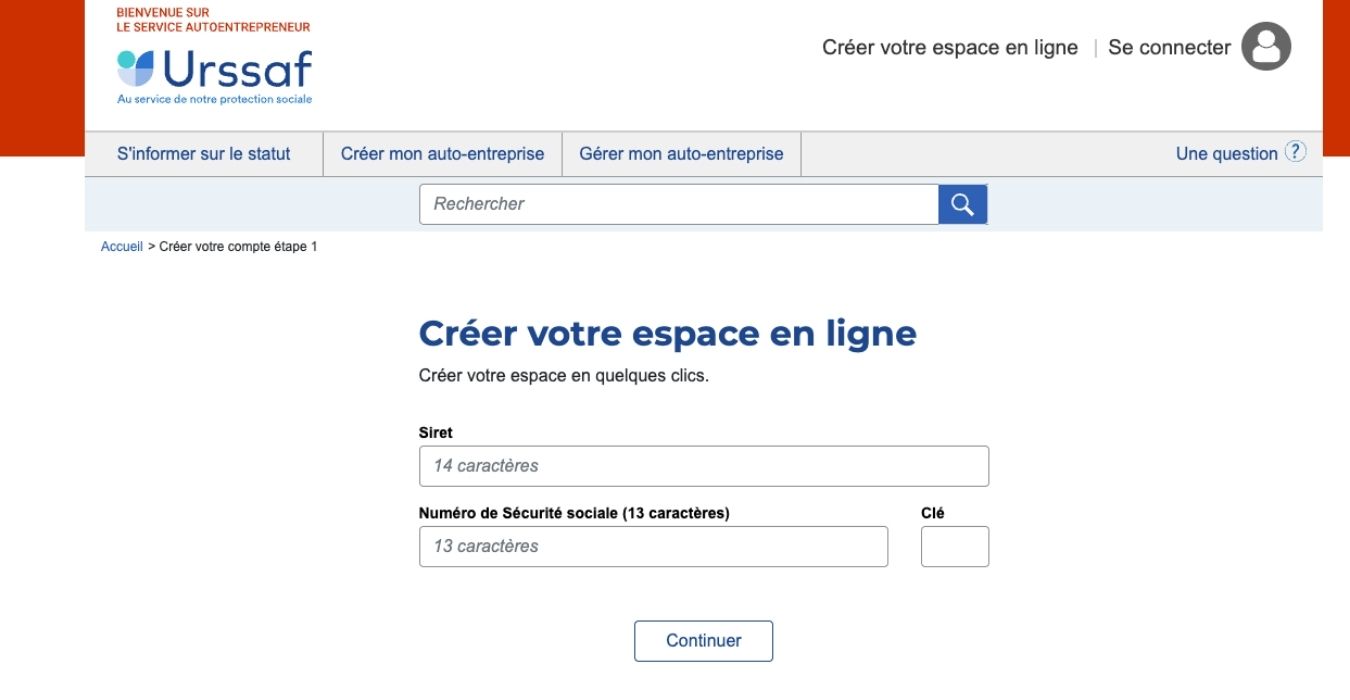Screen dimensions: 1350x700
Task: Open 'Créer votre espace en ligne' link
Action: tap(950, 46)
